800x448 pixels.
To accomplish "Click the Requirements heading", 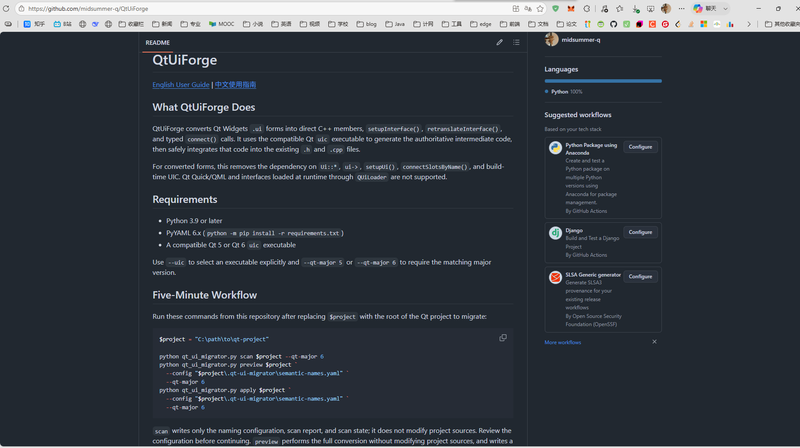I will (x=185, y=200).
